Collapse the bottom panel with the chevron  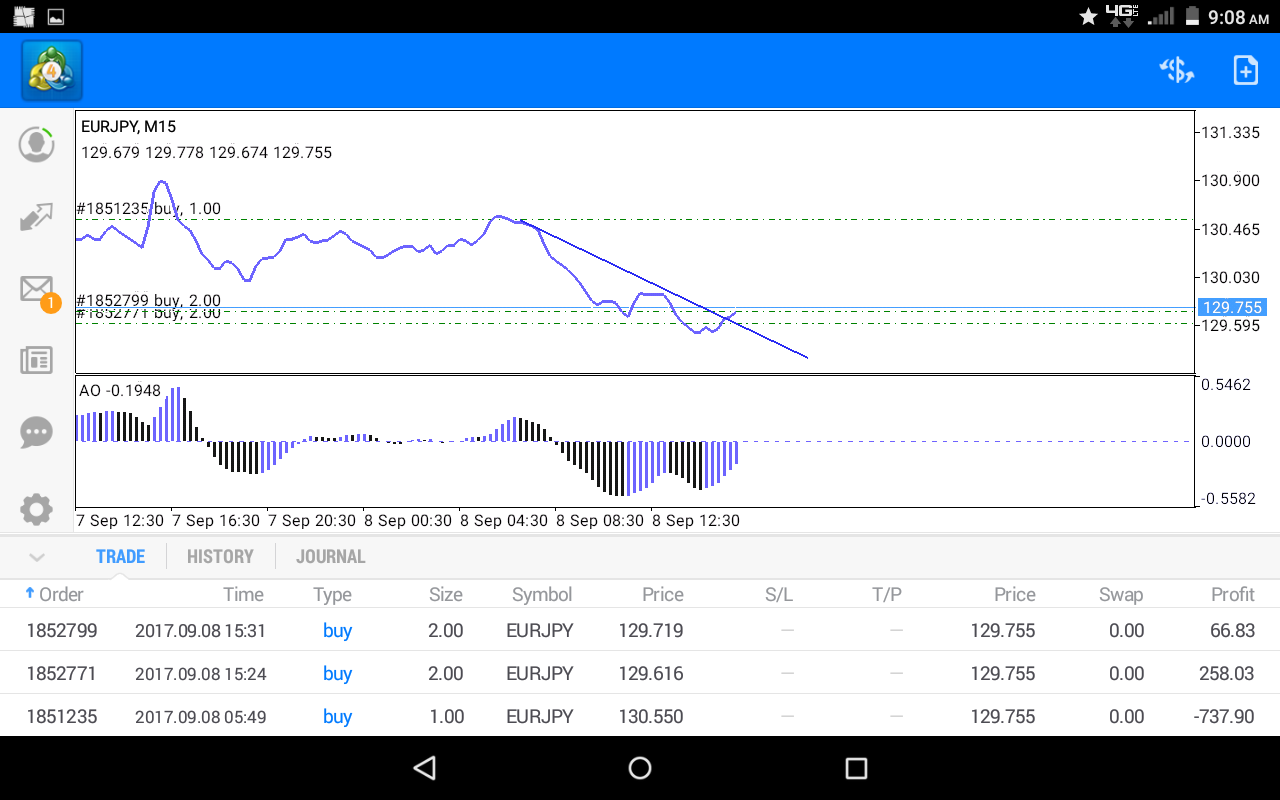(x=37, y=557)
